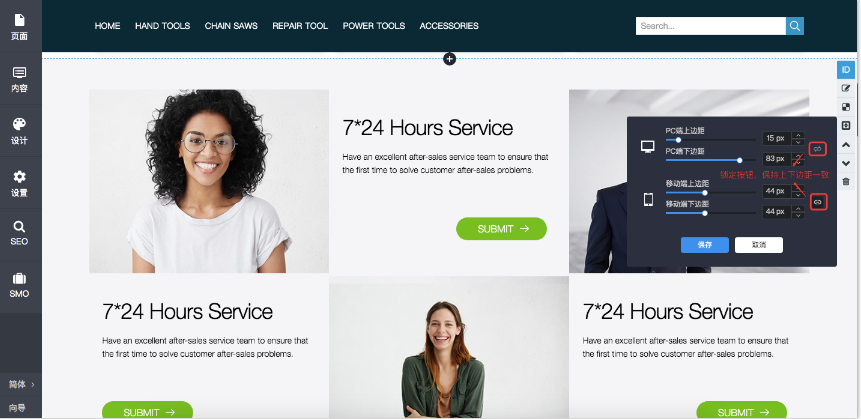Open the CHAIN SAWS menu item
Screen dimensions: 861x419
tap(231, 26)
